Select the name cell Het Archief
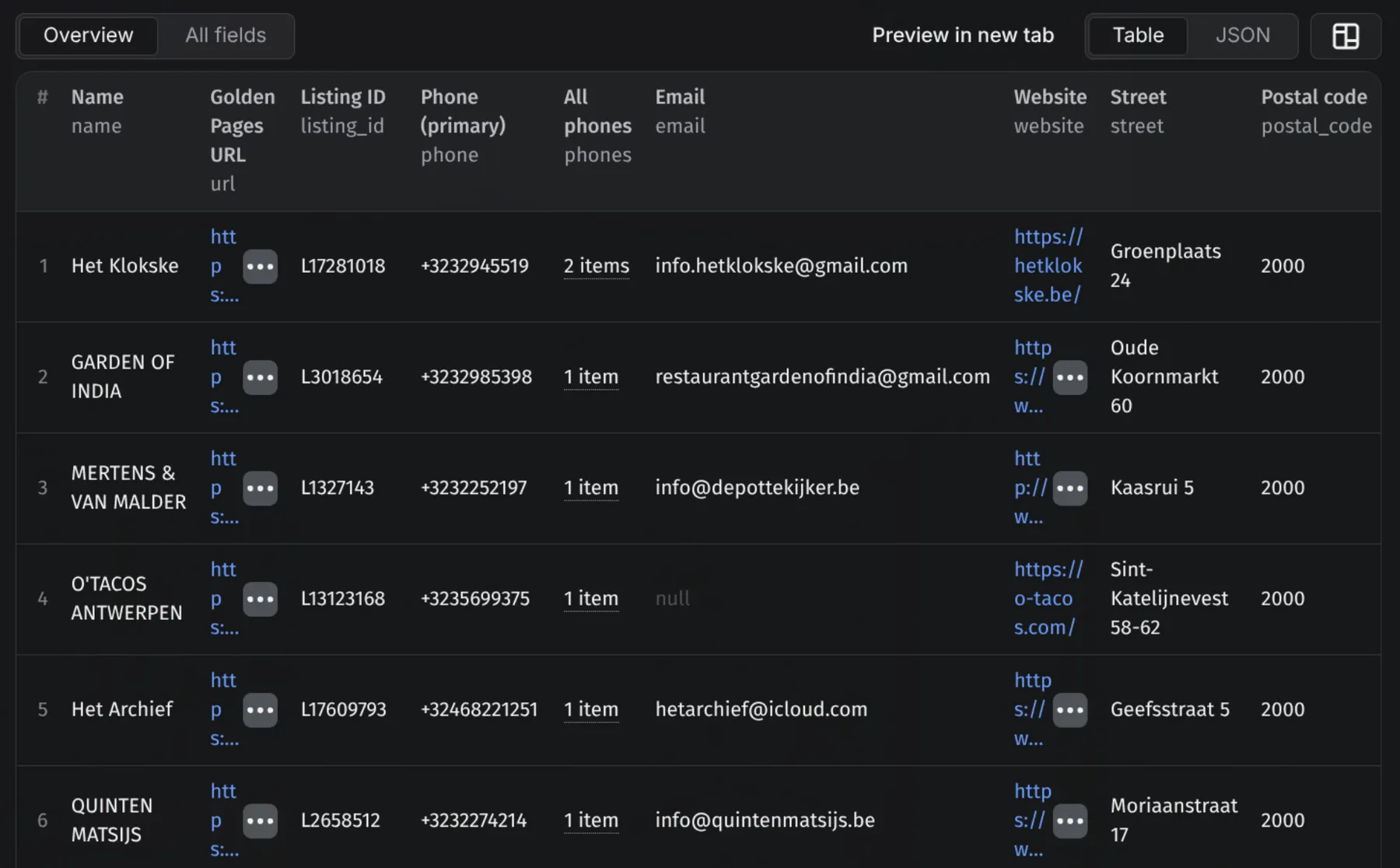The height and width of the screenshot is (868, 1400). point(122,709)
